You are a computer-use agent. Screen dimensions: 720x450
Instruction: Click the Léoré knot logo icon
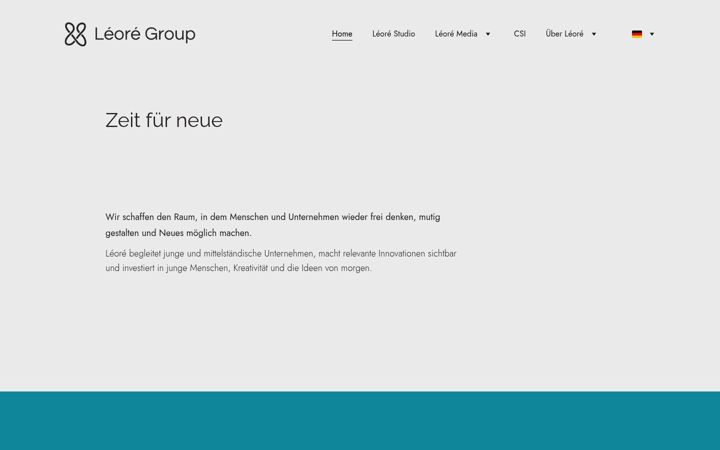[x=75, y=34]
